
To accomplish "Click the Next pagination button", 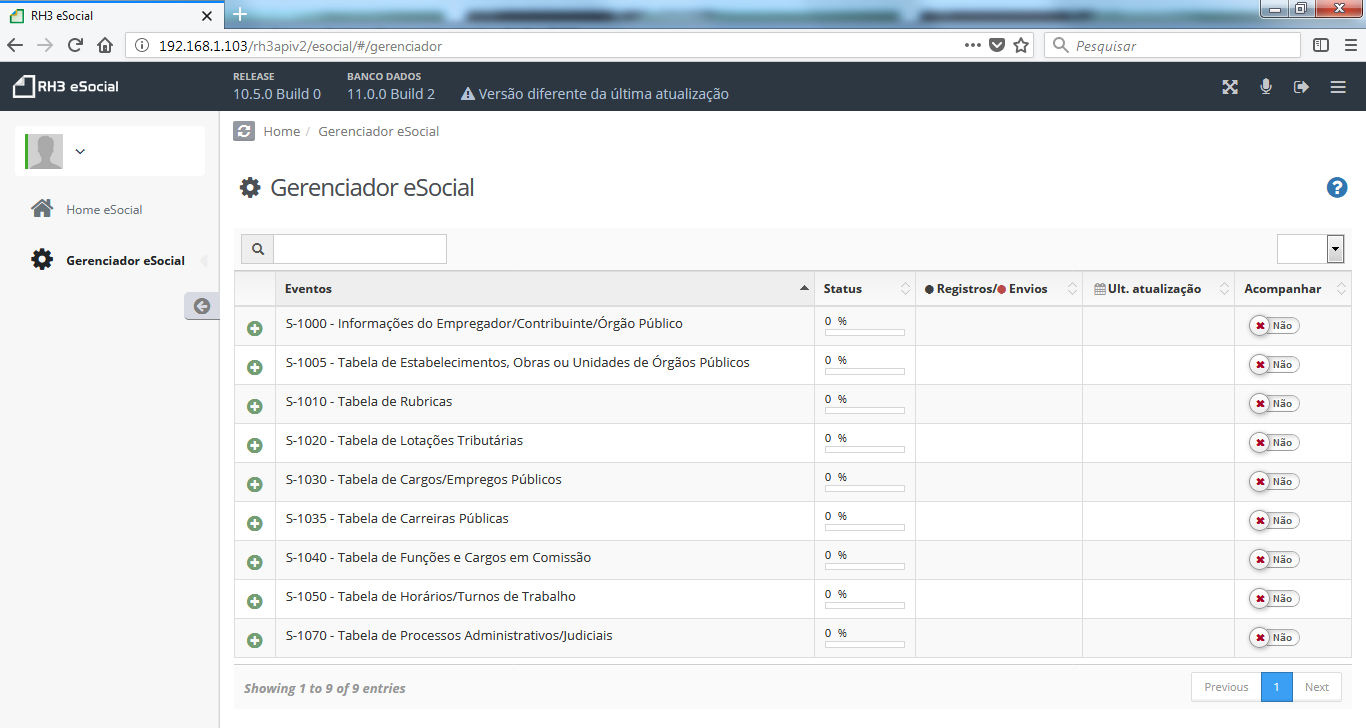I will tap(1317, 687).
